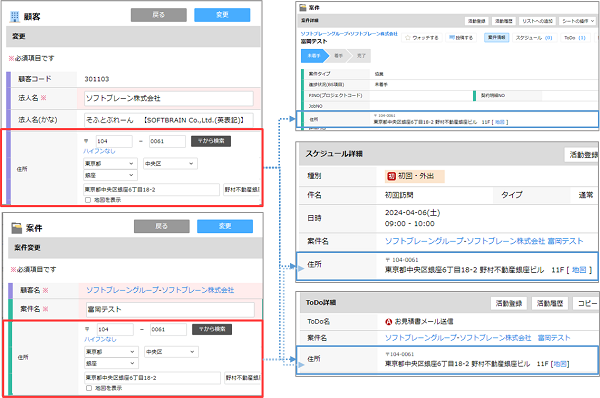This screenshot has height=398, width=600.
Task: Click 〒から検索 in the 顧客 form
Action: coord(211,141)
